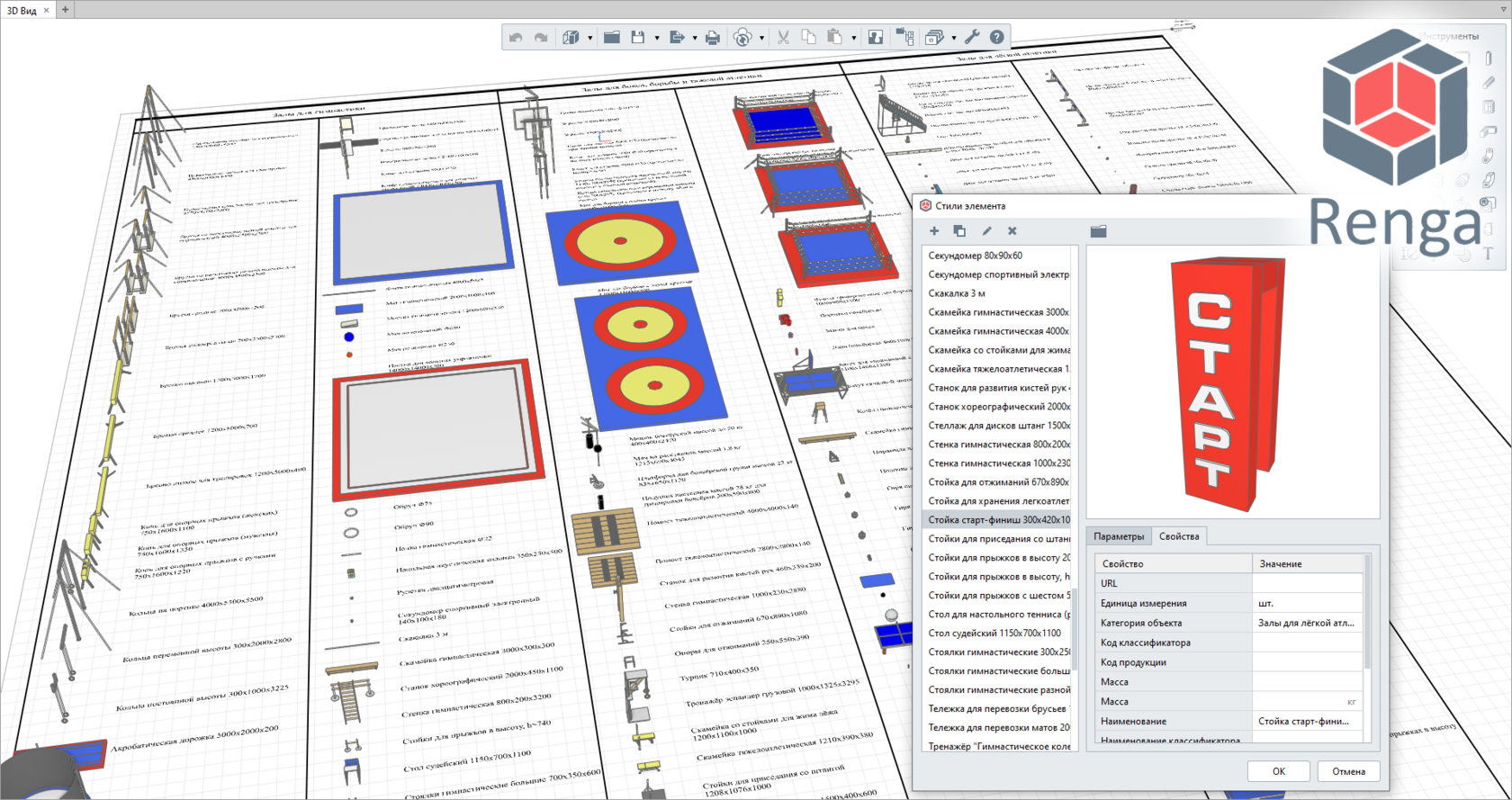1512x800 pixels.
Task: Delete the selected style with X icon
Action: tap(1012, 231)
